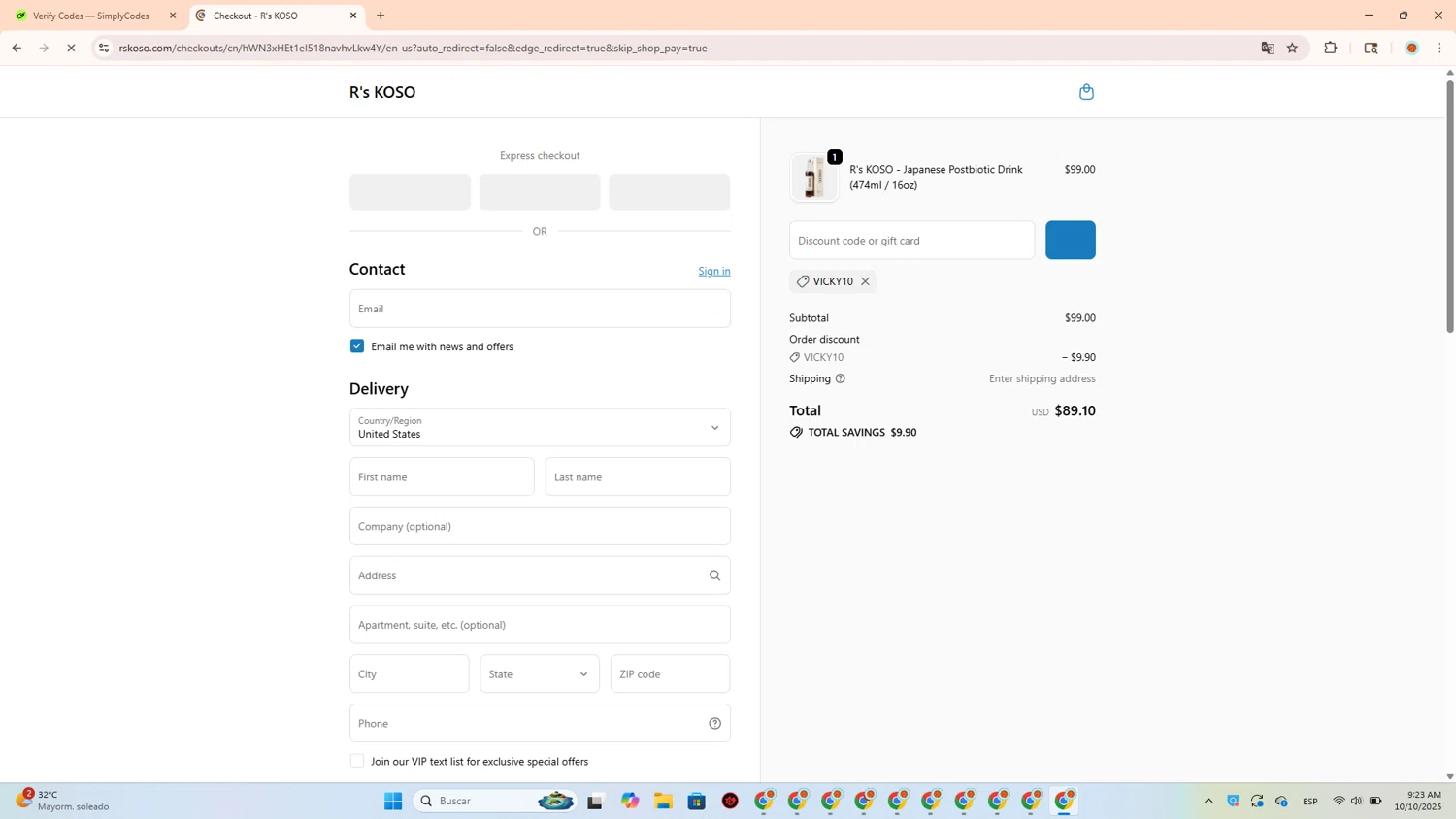This screenshot has width=1456, height=819.
Task: Open Task View from the taskbar
Action: point(595,801)
